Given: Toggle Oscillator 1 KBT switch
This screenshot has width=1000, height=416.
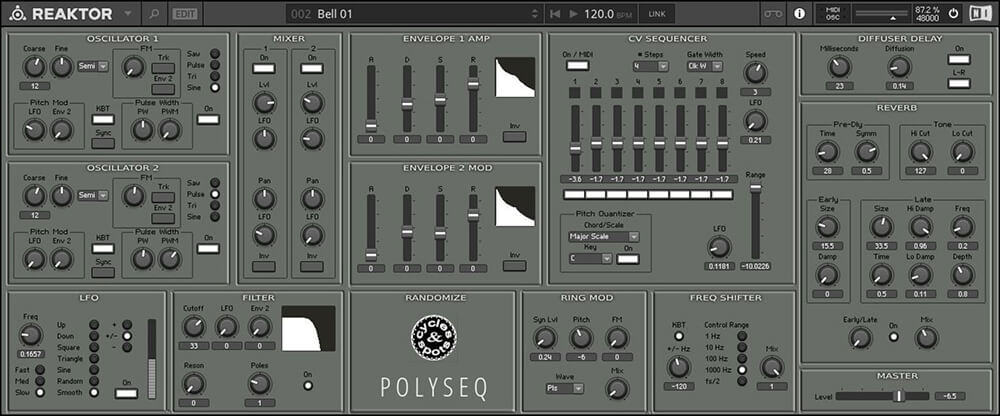Looking at the screenshot, I should coord(103,119).
